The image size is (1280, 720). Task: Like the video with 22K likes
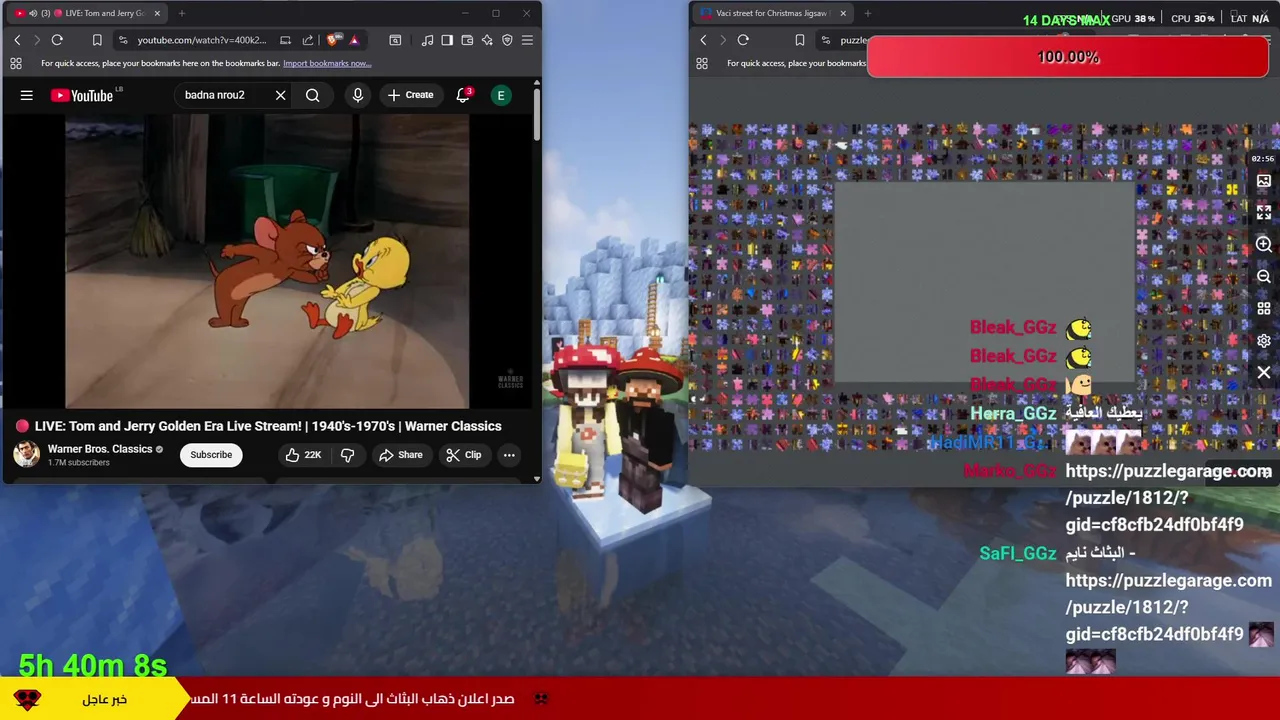pos(302,455)
